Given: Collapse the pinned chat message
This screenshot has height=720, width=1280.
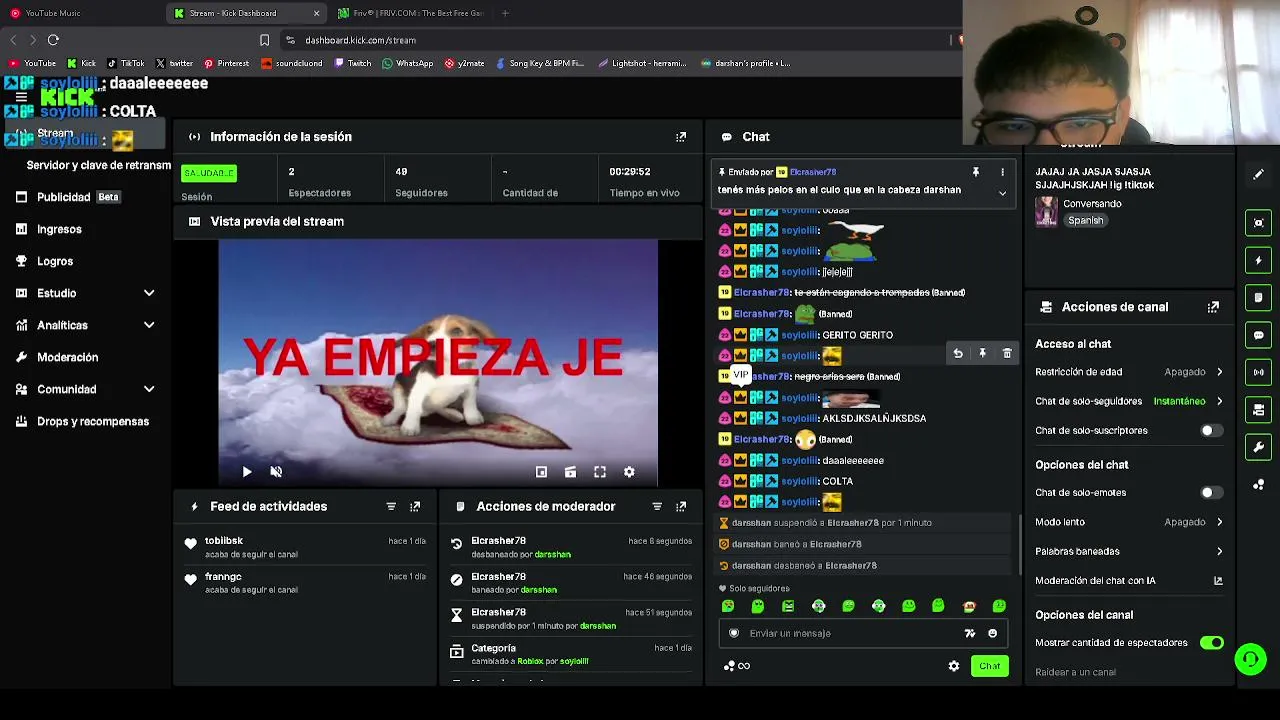Looking at the screenshot, I should click(1002, 193).
